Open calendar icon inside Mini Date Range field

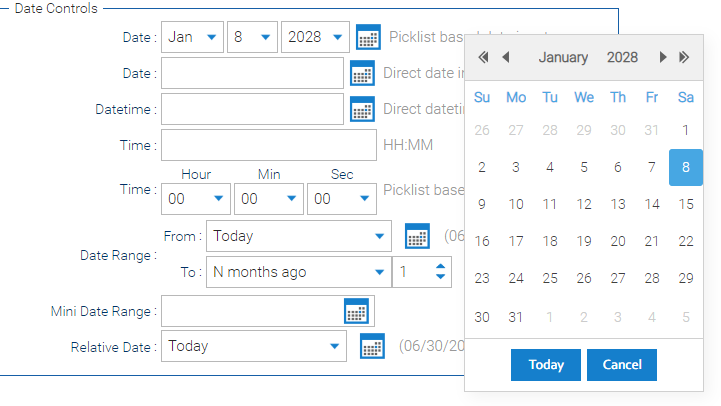pyautogui.click(x=356, y=311)
